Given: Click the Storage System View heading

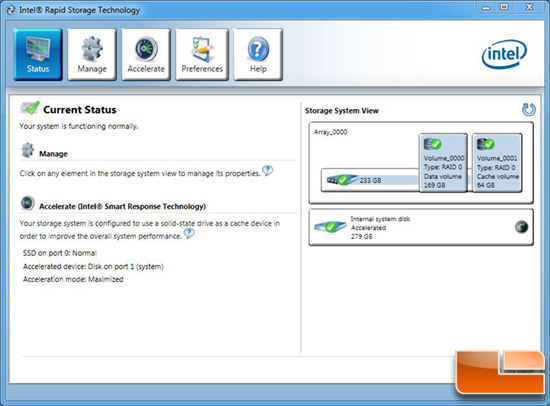Looking at the screenshot, I should 342,111.
